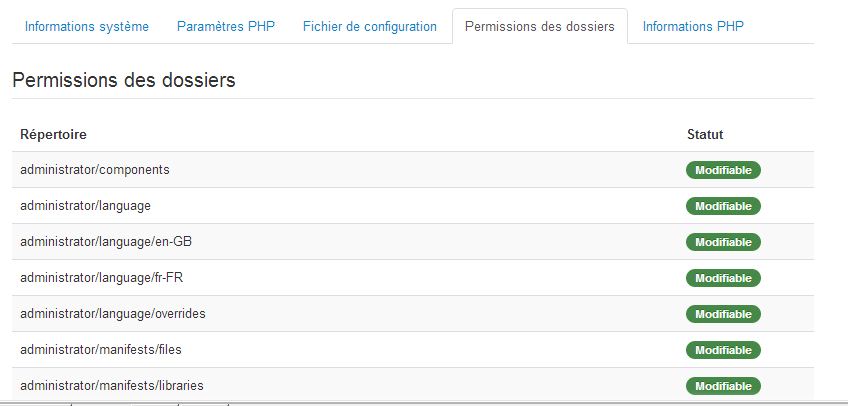Select the Permissions des dossiers tab
The width and height of the screenshot is (848, 406).
point(540,27)
